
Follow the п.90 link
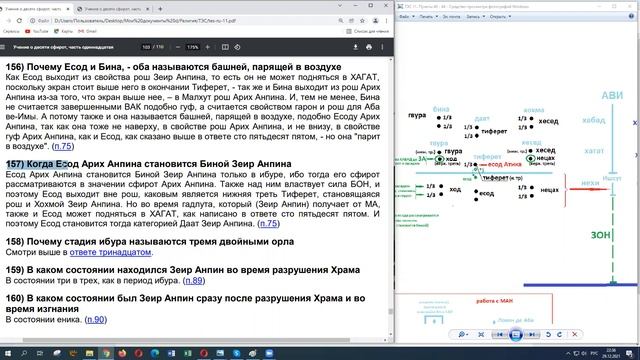pos(96,319)
